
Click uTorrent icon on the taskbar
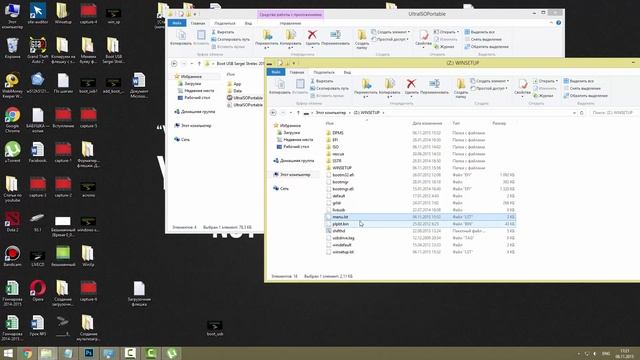(171, 353)
